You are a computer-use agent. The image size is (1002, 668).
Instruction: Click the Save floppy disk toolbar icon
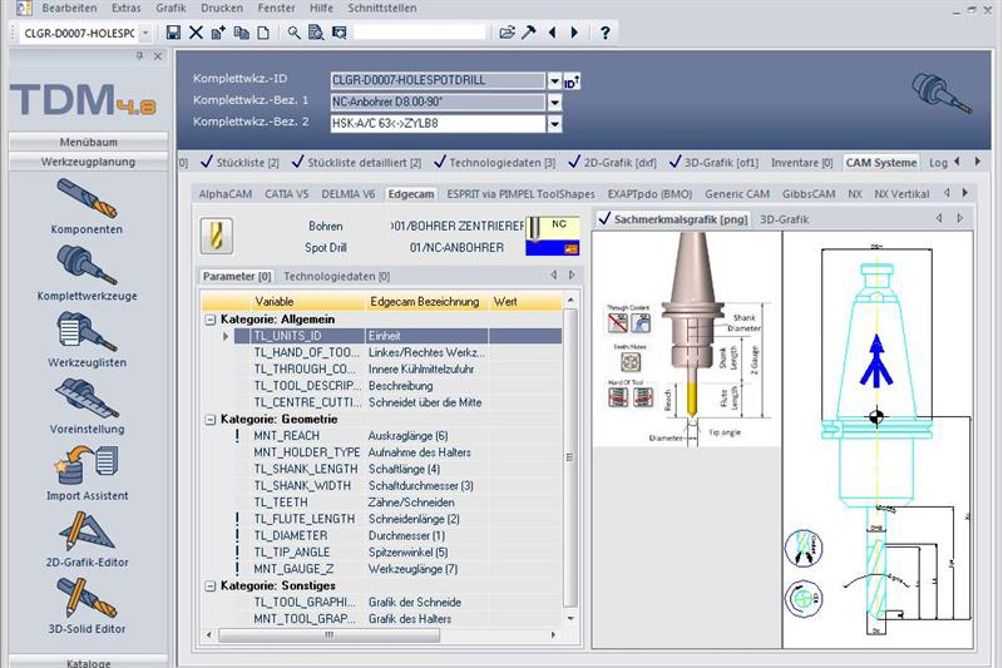[x=173, y=33]
